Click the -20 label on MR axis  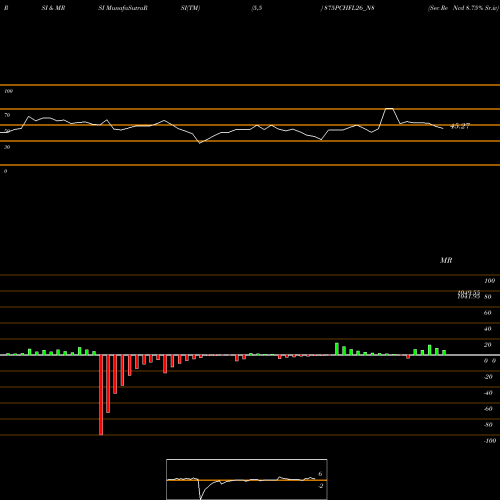coord(488,377)
